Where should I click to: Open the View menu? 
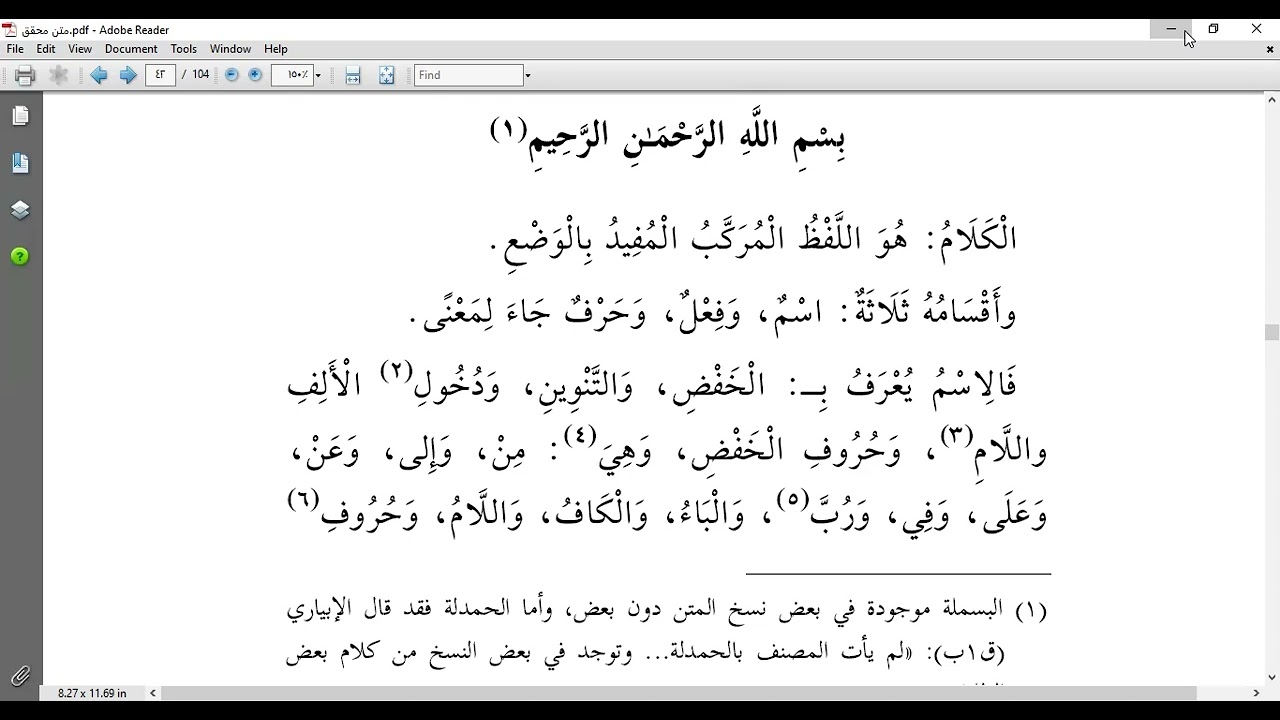coord(80,49)
